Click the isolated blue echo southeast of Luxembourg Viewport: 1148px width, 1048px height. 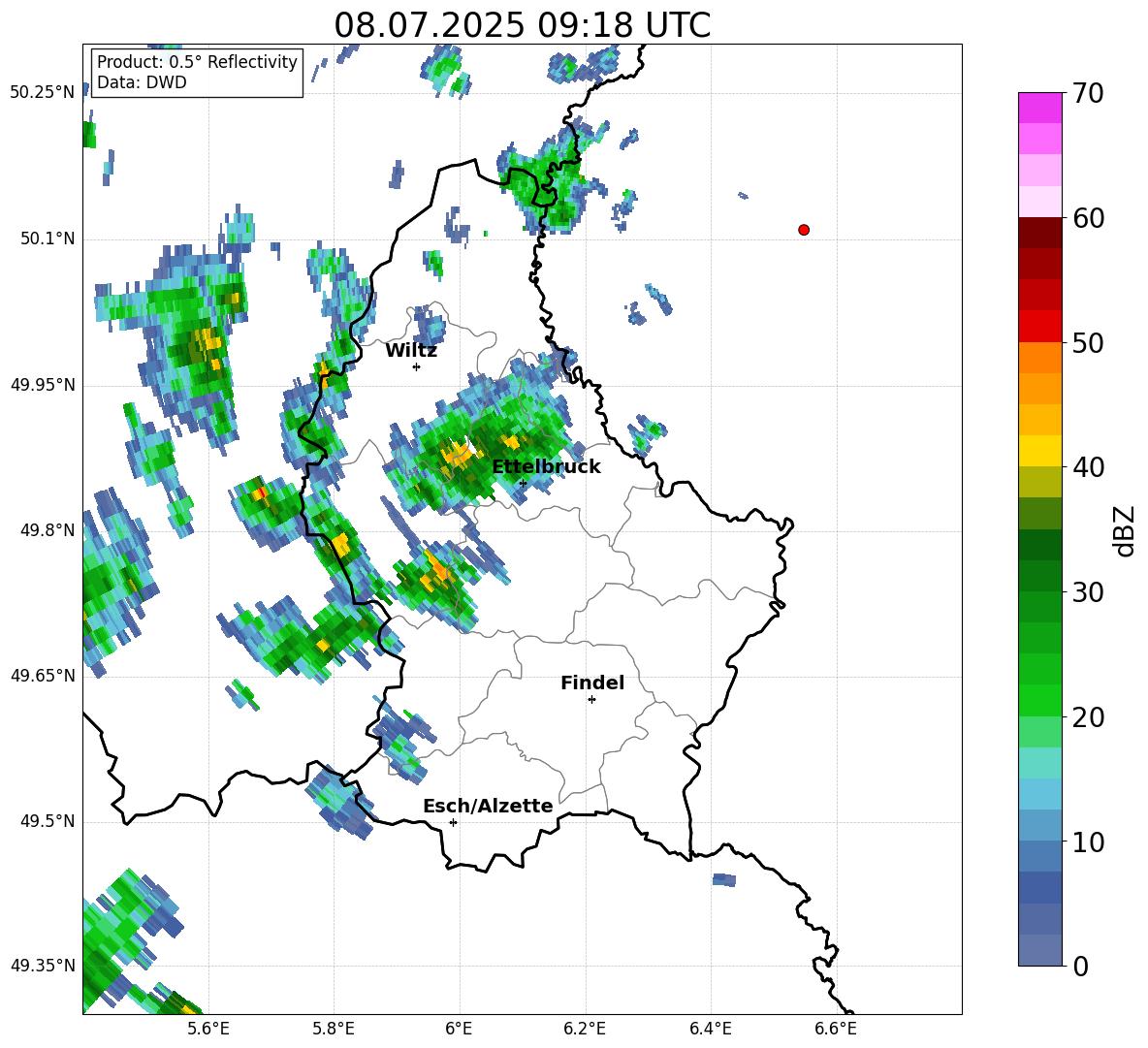(x=724, y=879)
